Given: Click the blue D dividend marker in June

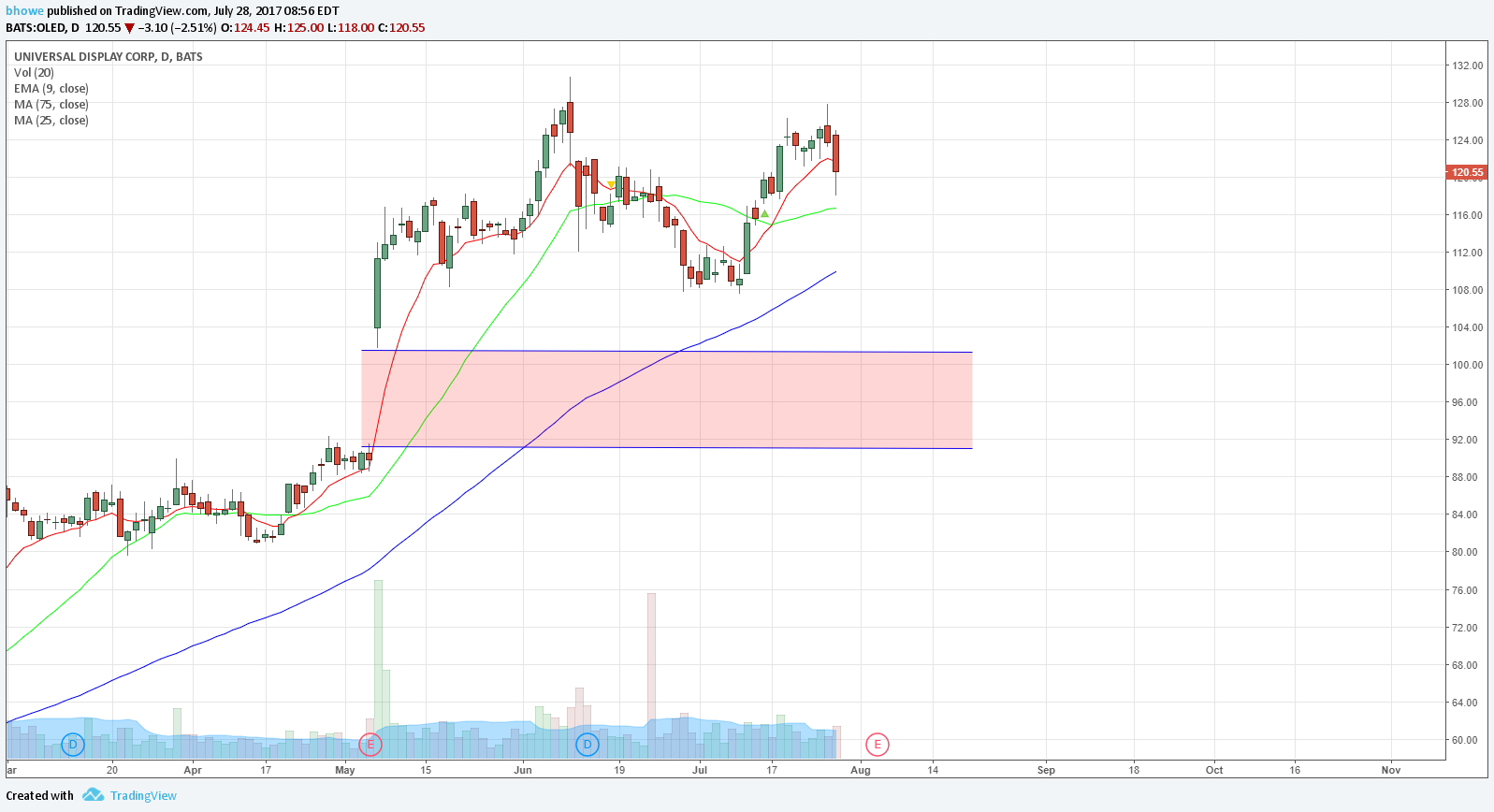Looking at the screenshot, I should click(587, 745).
